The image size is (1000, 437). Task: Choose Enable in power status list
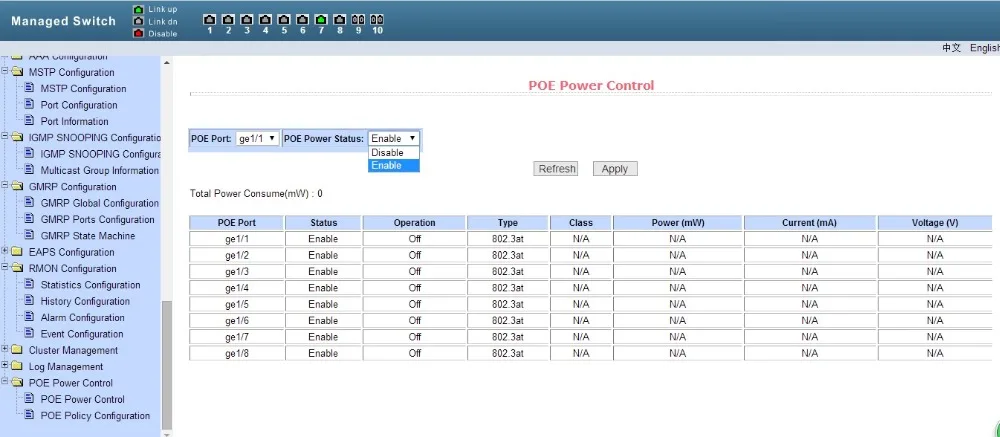point(393,165)
